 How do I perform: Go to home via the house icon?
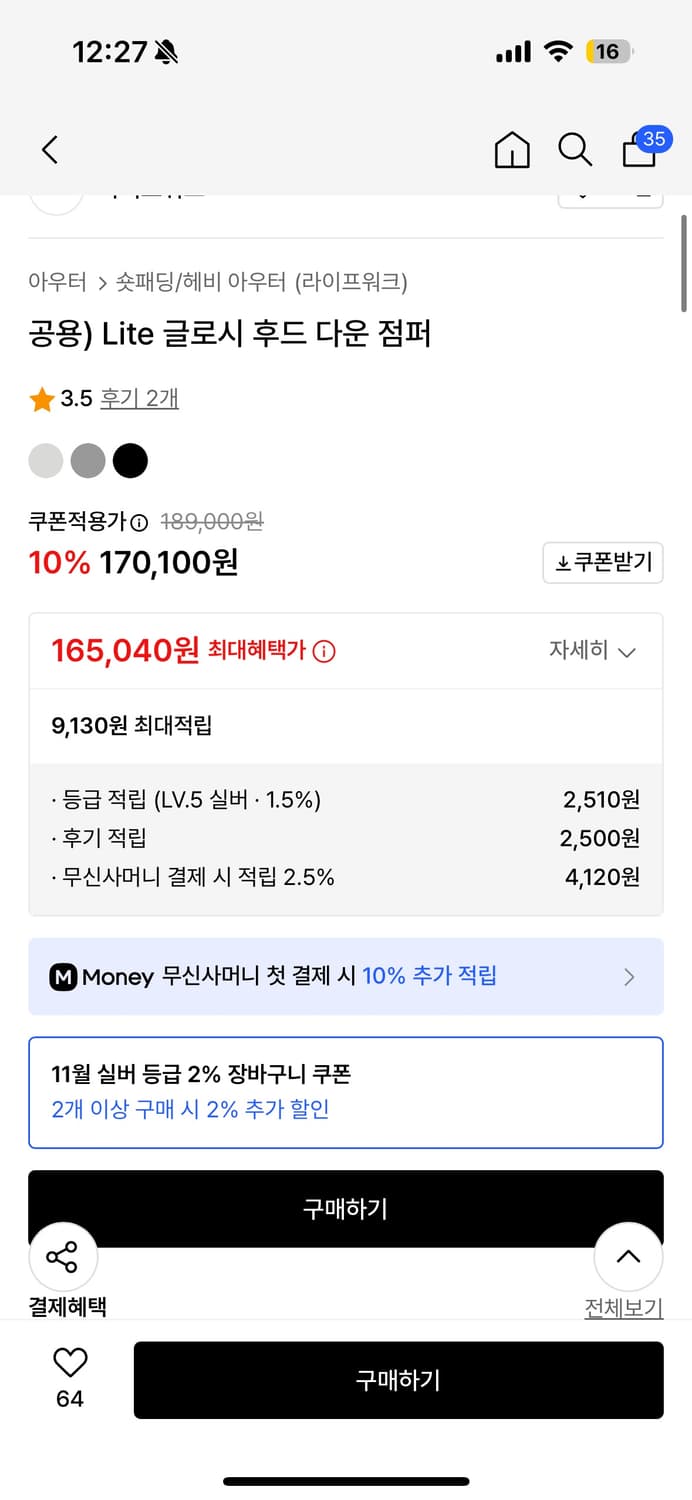coord(512,149)
